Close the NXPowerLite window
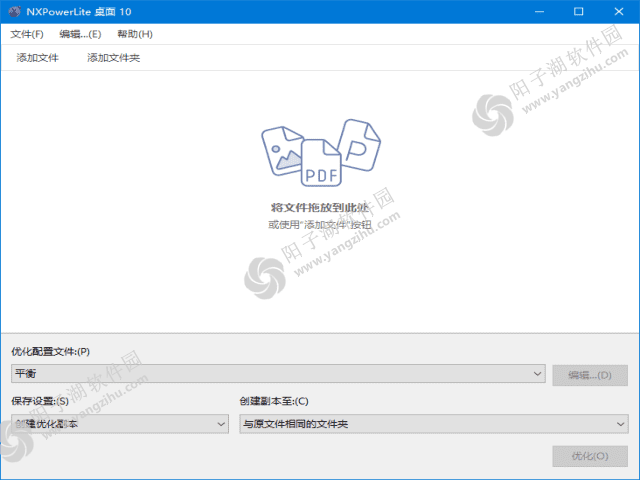640x480 pixels. (618, 11)
